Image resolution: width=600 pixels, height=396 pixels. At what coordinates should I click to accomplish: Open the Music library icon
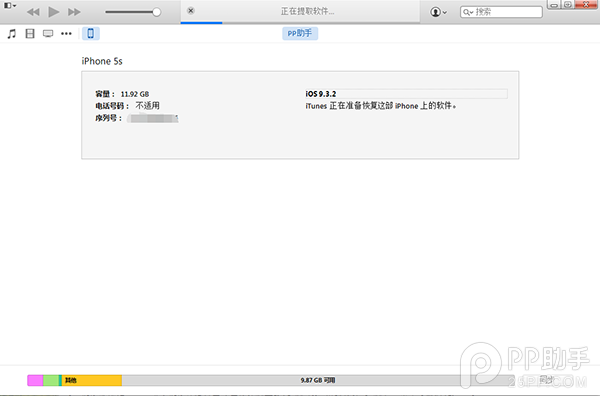click(x=12, y=34)
